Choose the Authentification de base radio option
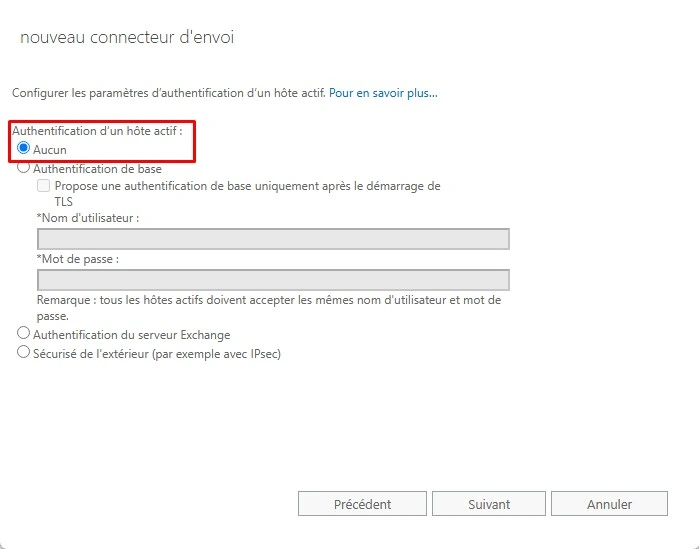Screen dimensions: 699x549 click(23, 167)
